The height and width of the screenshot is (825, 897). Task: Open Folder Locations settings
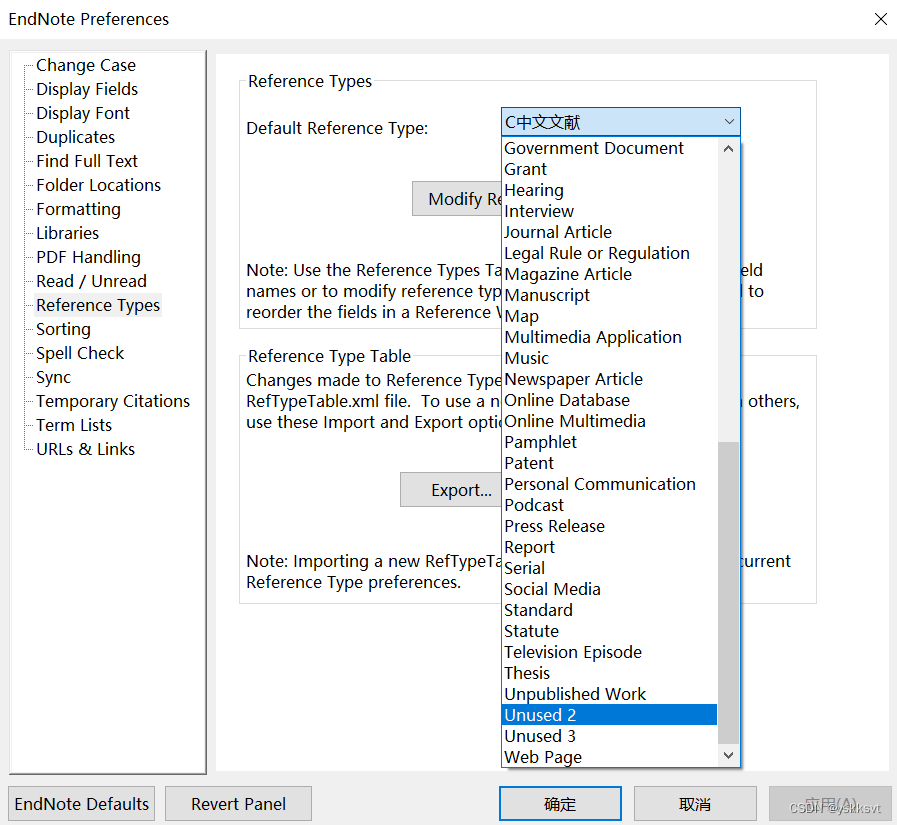98,185
